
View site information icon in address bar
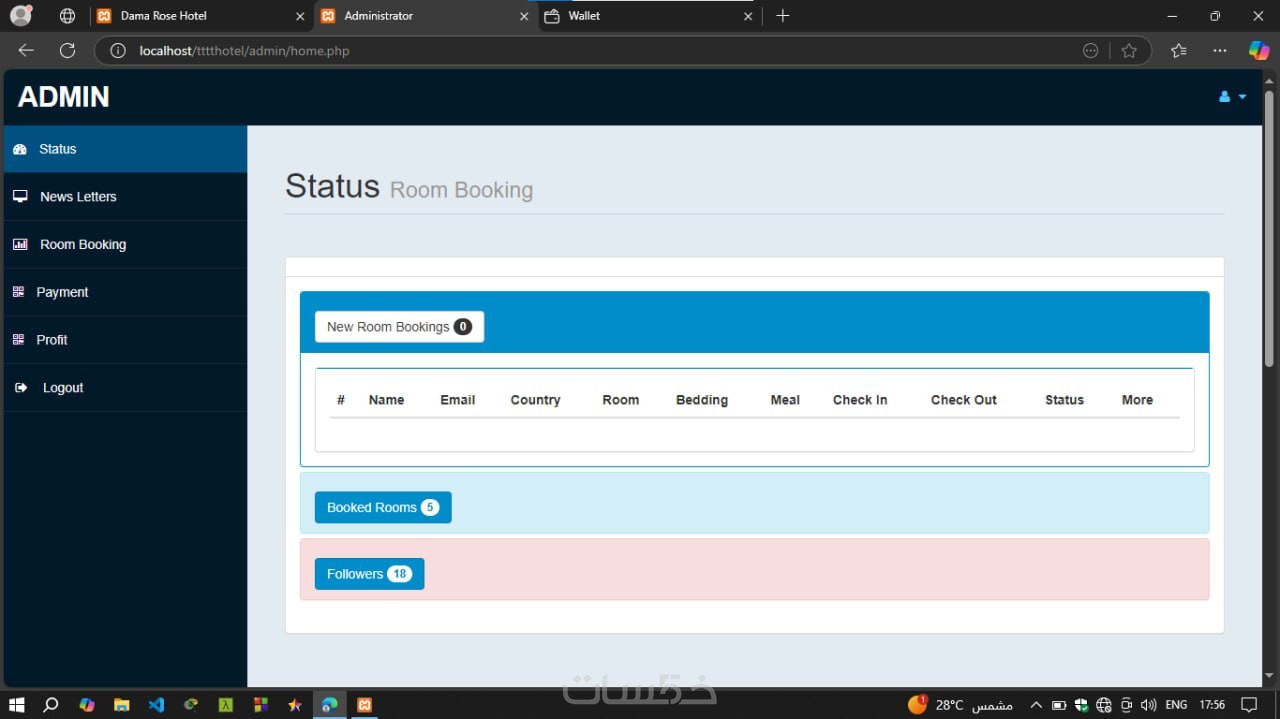click(117, 51)
